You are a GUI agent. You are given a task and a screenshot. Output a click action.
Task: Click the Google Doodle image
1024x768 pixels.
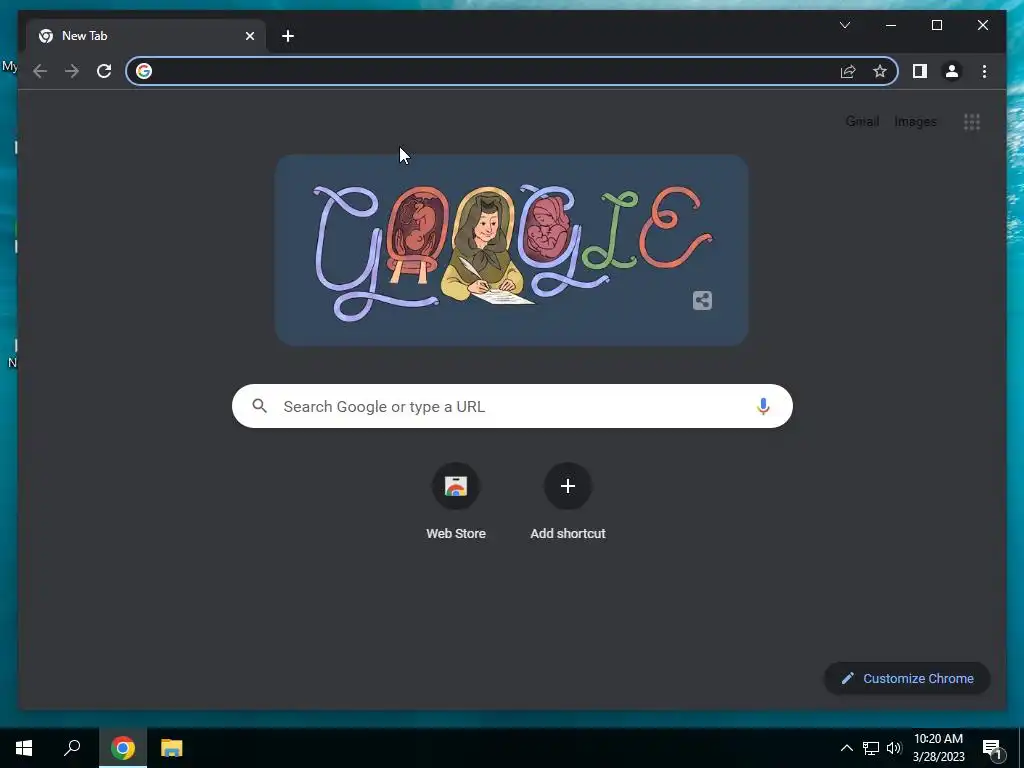pyautogui.click(x=511, y=250)
